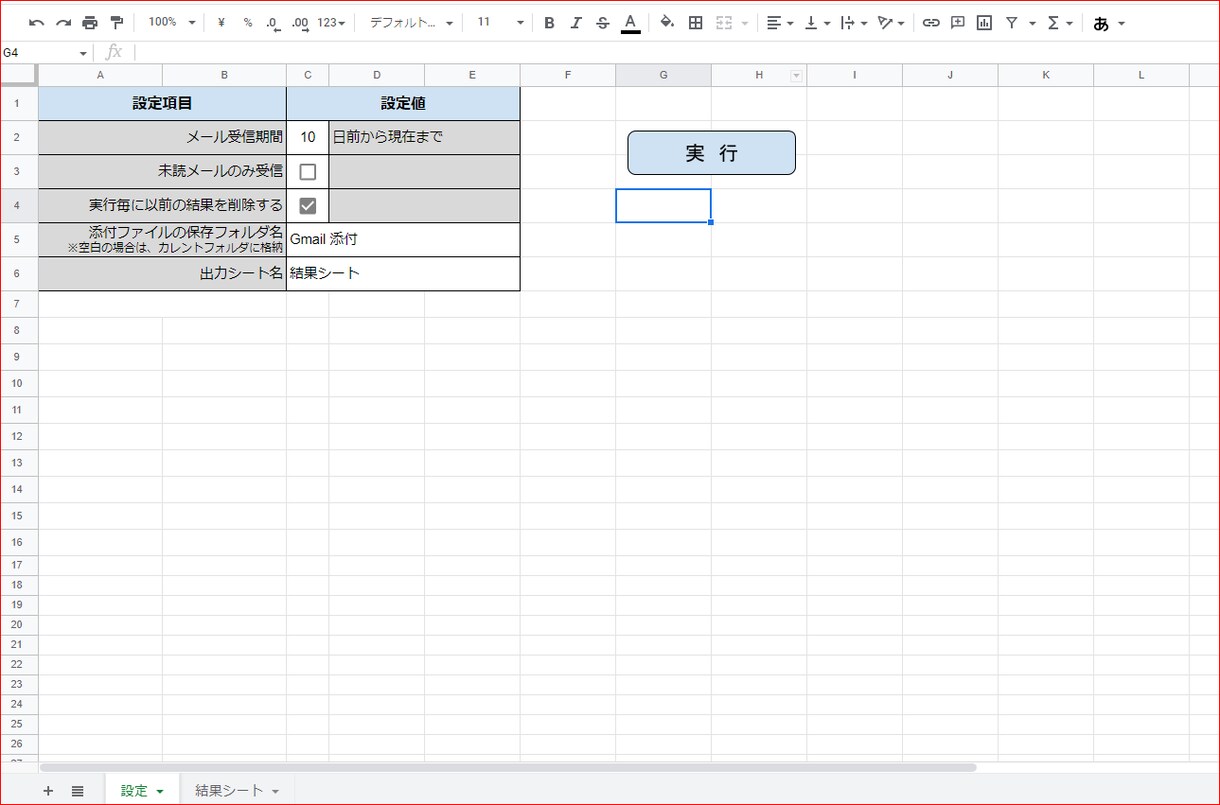This screenshot has width=1220, height=805.
Task: Show the all sheets list
Action: [78, 791]
